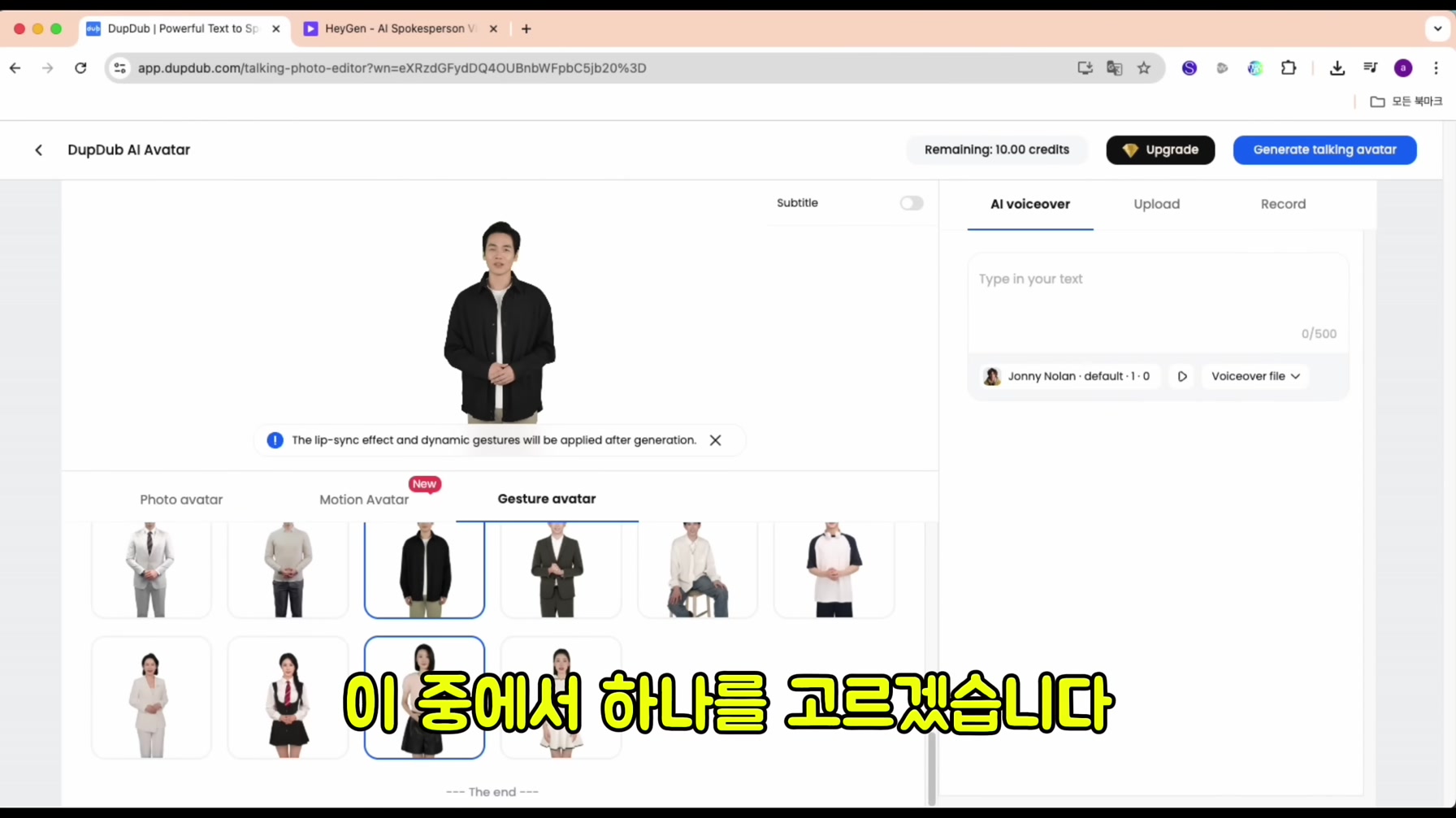Open the extensions puzzle icon
Viewport: 1456px width, 818px height.
click(1289, 68)
